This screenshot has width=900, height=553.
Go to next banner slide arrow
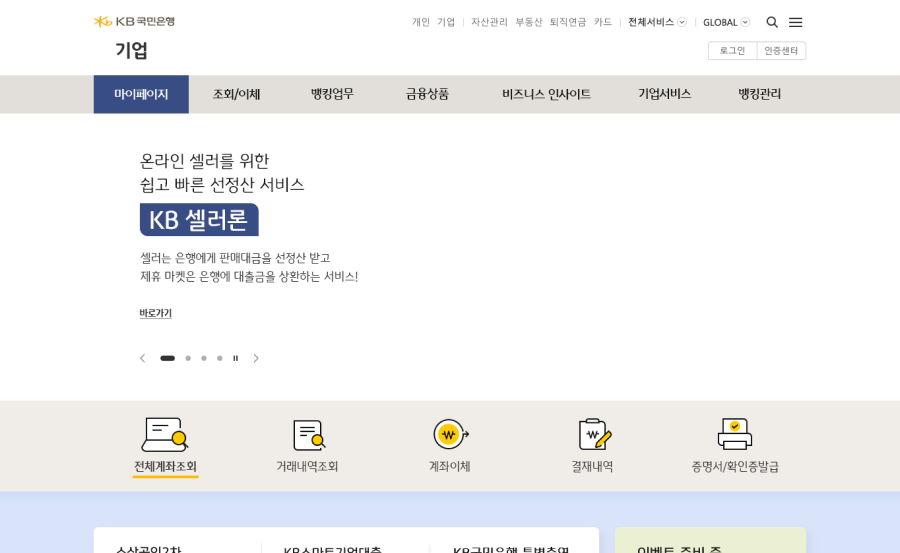256,358
